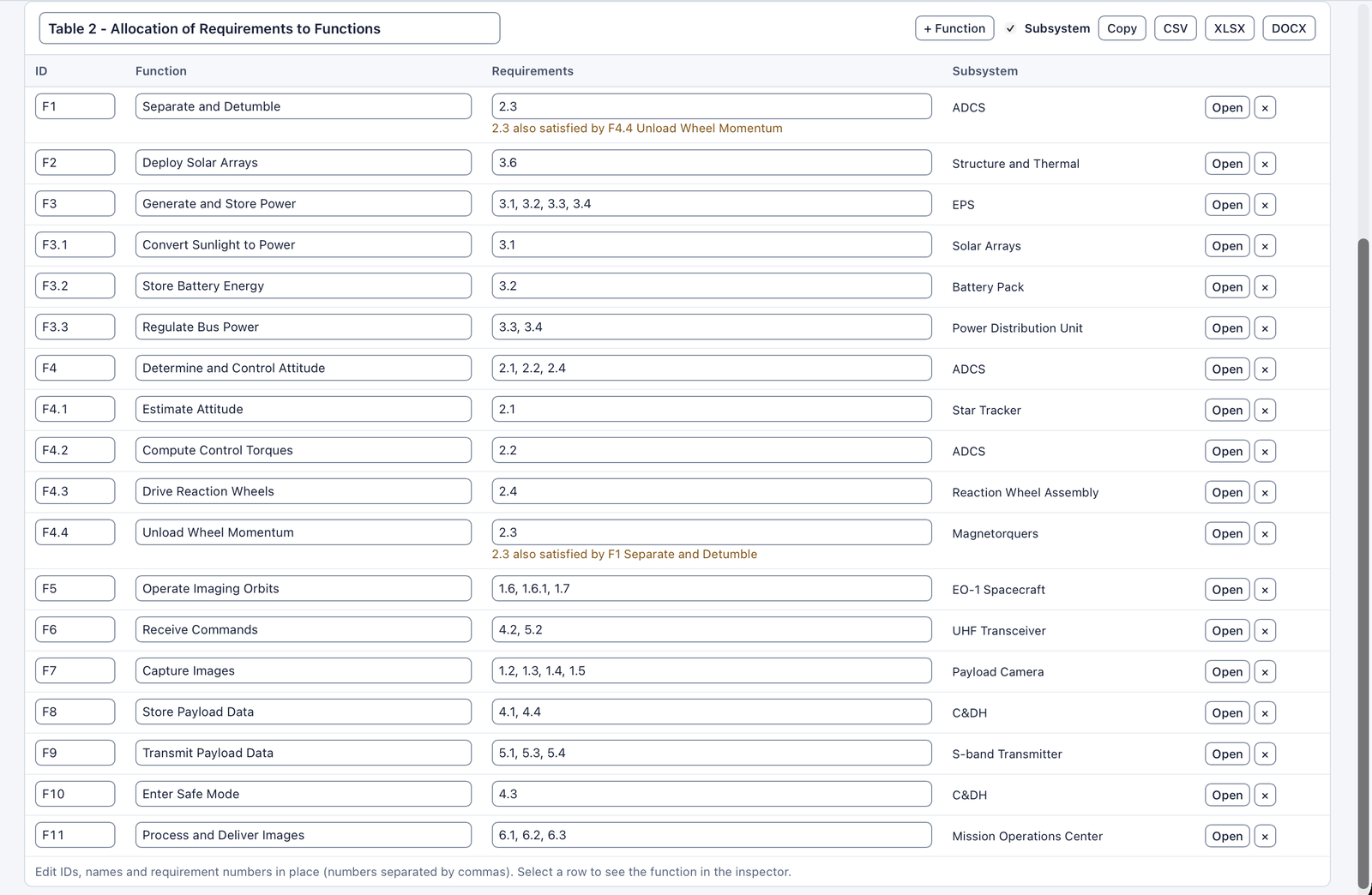The image size is (1372, 895).
Task: Edit the Enter Safe Mode name field
Action: (x=304, y=795)
